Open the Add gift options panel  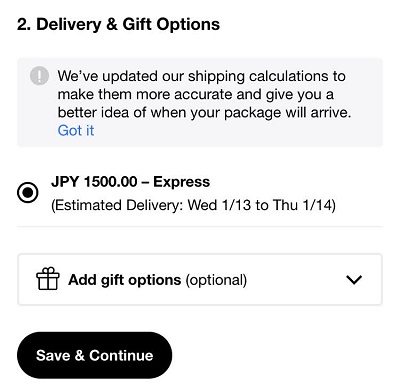coord(200,279)
